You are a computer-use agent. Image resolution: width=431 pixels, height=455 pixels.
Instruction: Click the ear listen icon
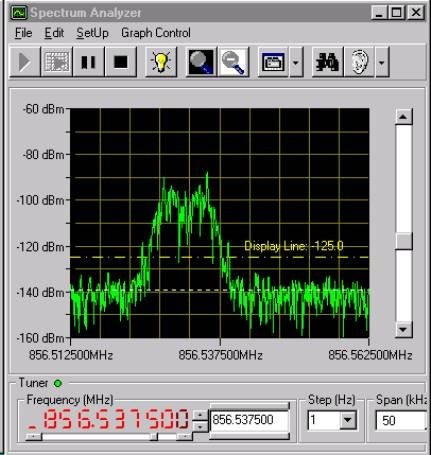tap(359, 62)
